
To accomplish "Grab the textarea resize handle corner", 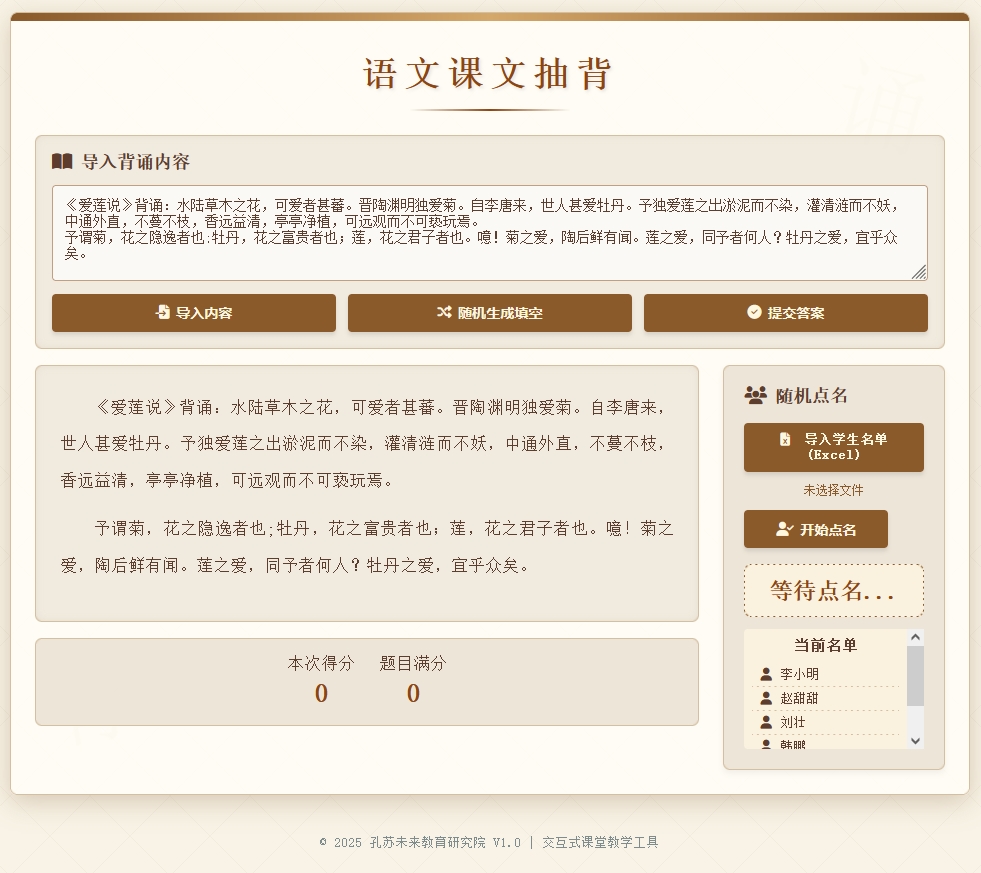I will 920,273.
